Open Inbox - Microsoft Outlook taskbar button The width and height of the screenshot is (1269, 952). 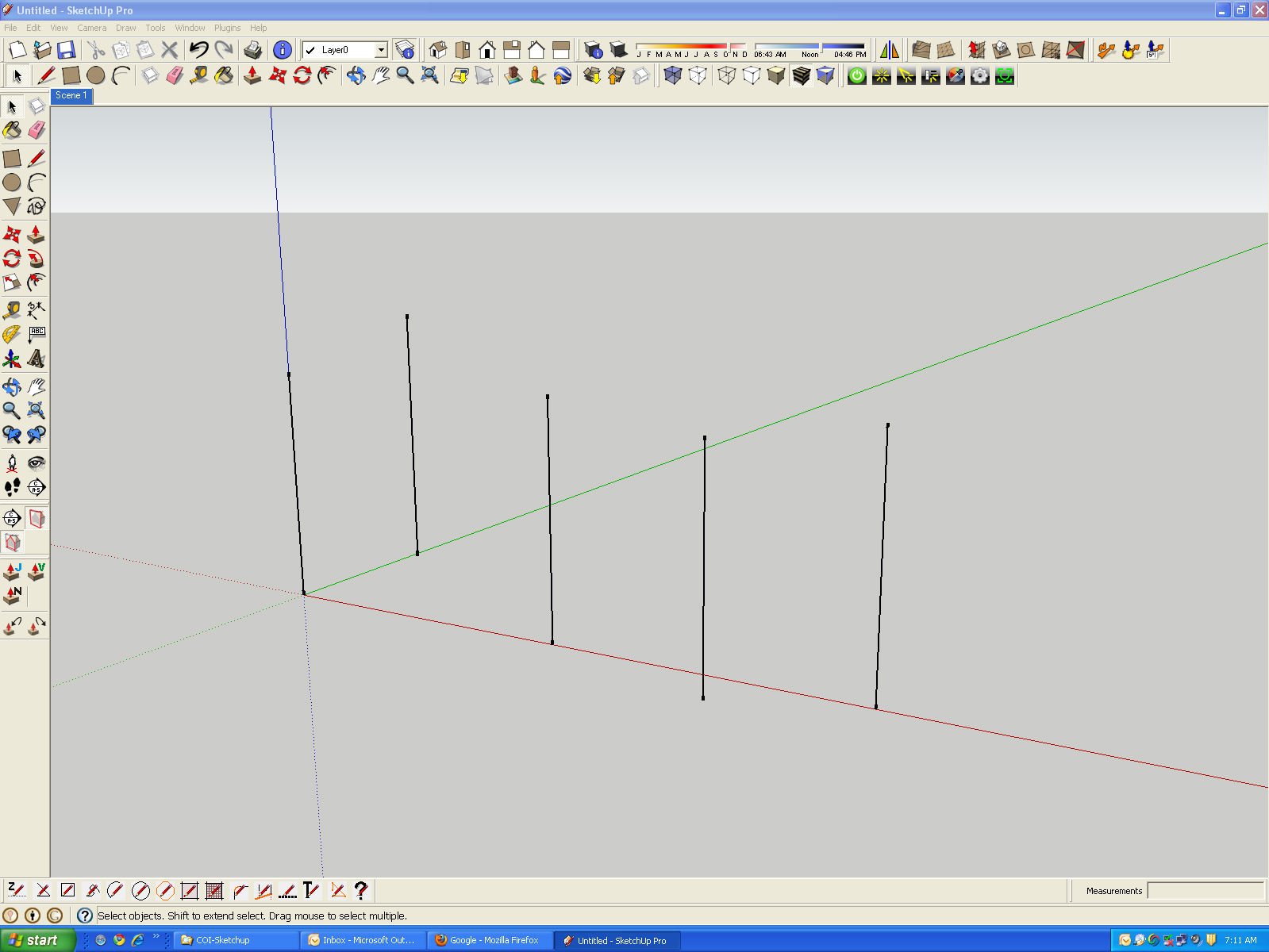pyautogui.click(x=363, y=940)
